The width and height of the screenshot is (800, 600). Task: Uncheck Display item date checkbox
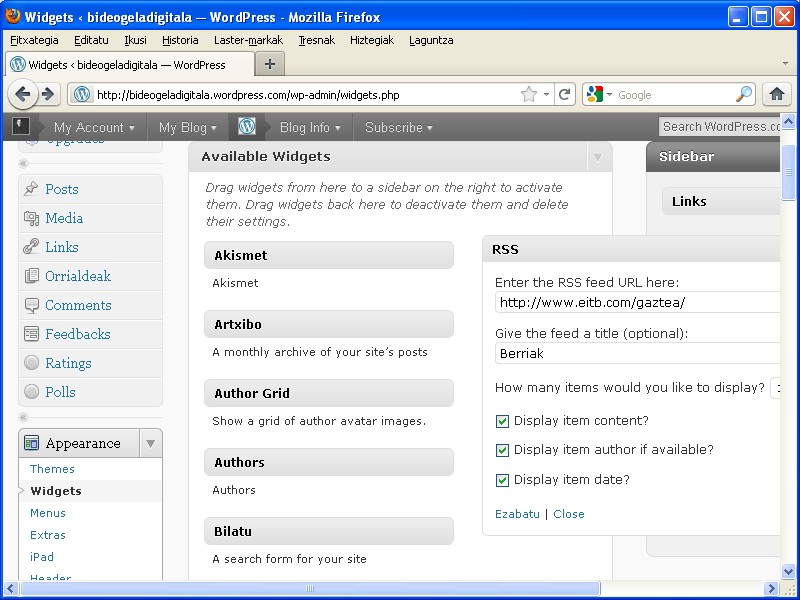click(x=502, y=480)
